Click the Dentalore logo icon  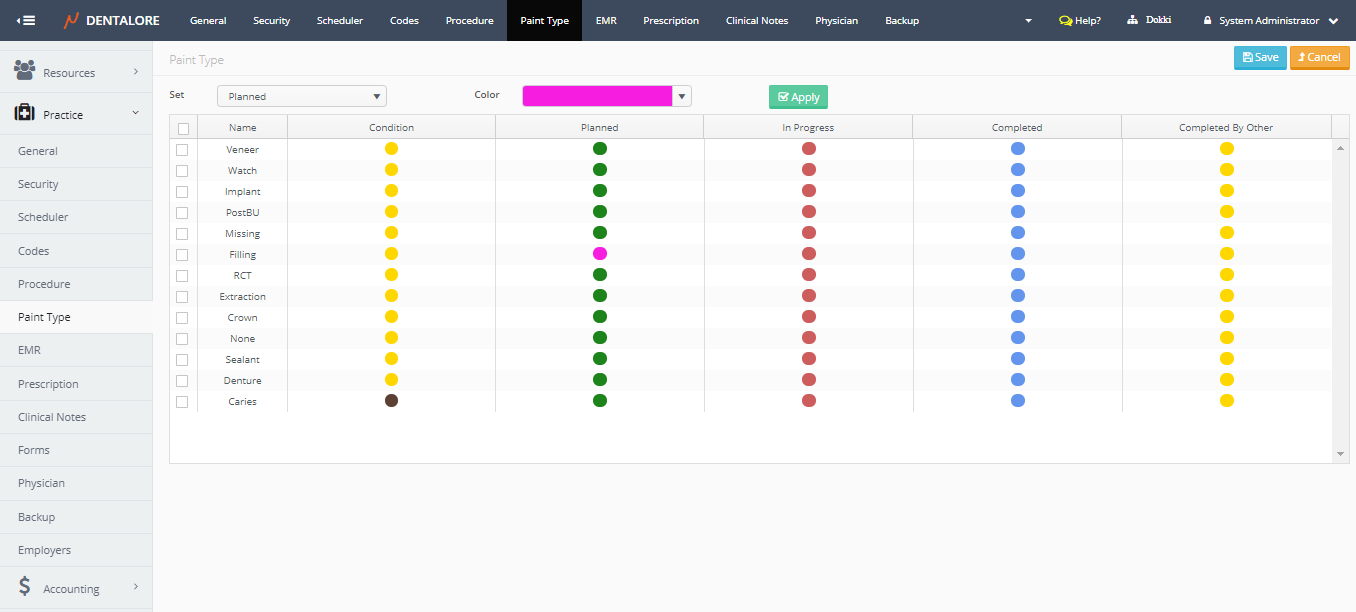coord(71,20)
